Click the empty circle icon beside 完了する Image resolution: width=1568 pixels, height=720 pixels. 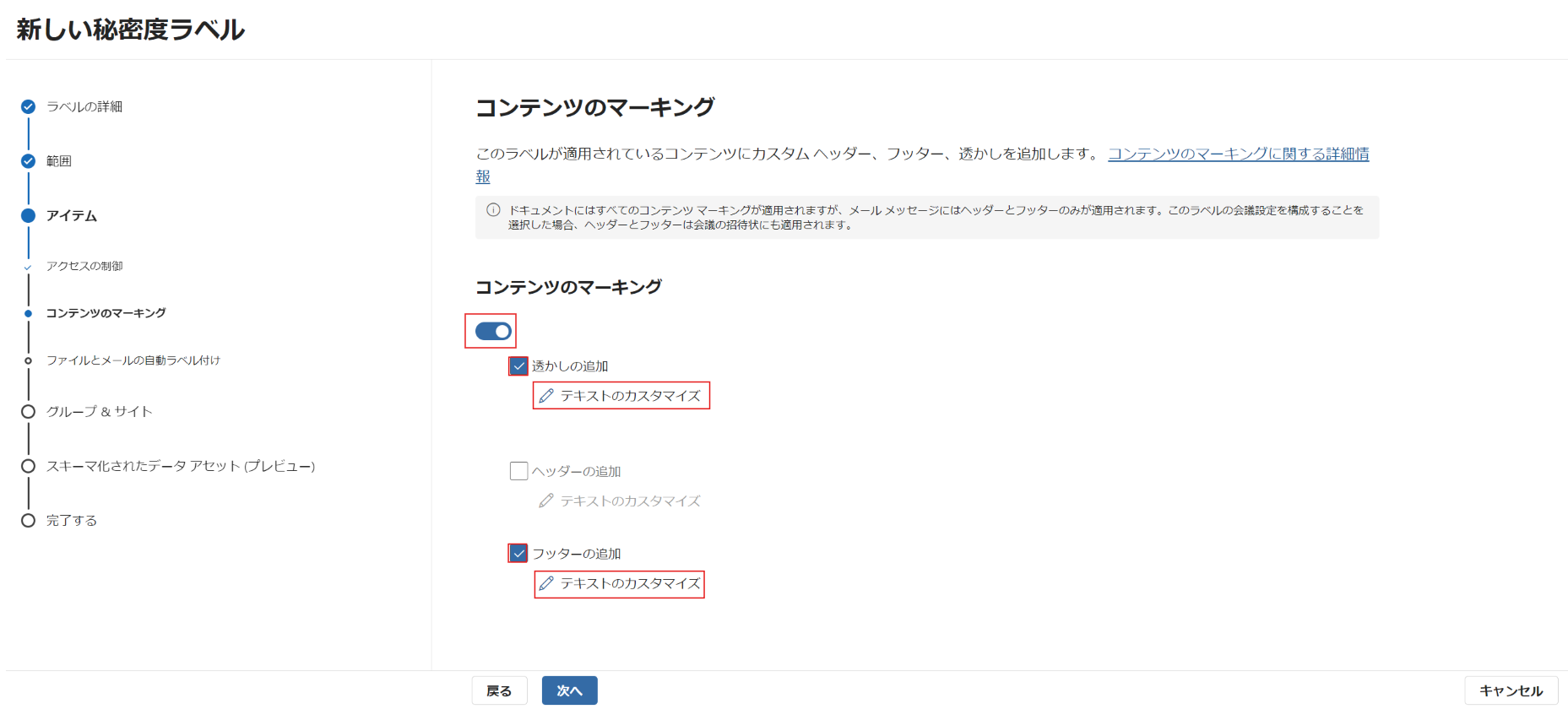(28, 520)
